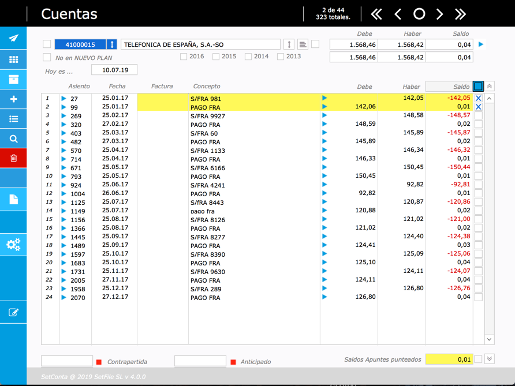
Task: Sort by Asiento column header
Action: pyautogui.click(x=79, y=86)
